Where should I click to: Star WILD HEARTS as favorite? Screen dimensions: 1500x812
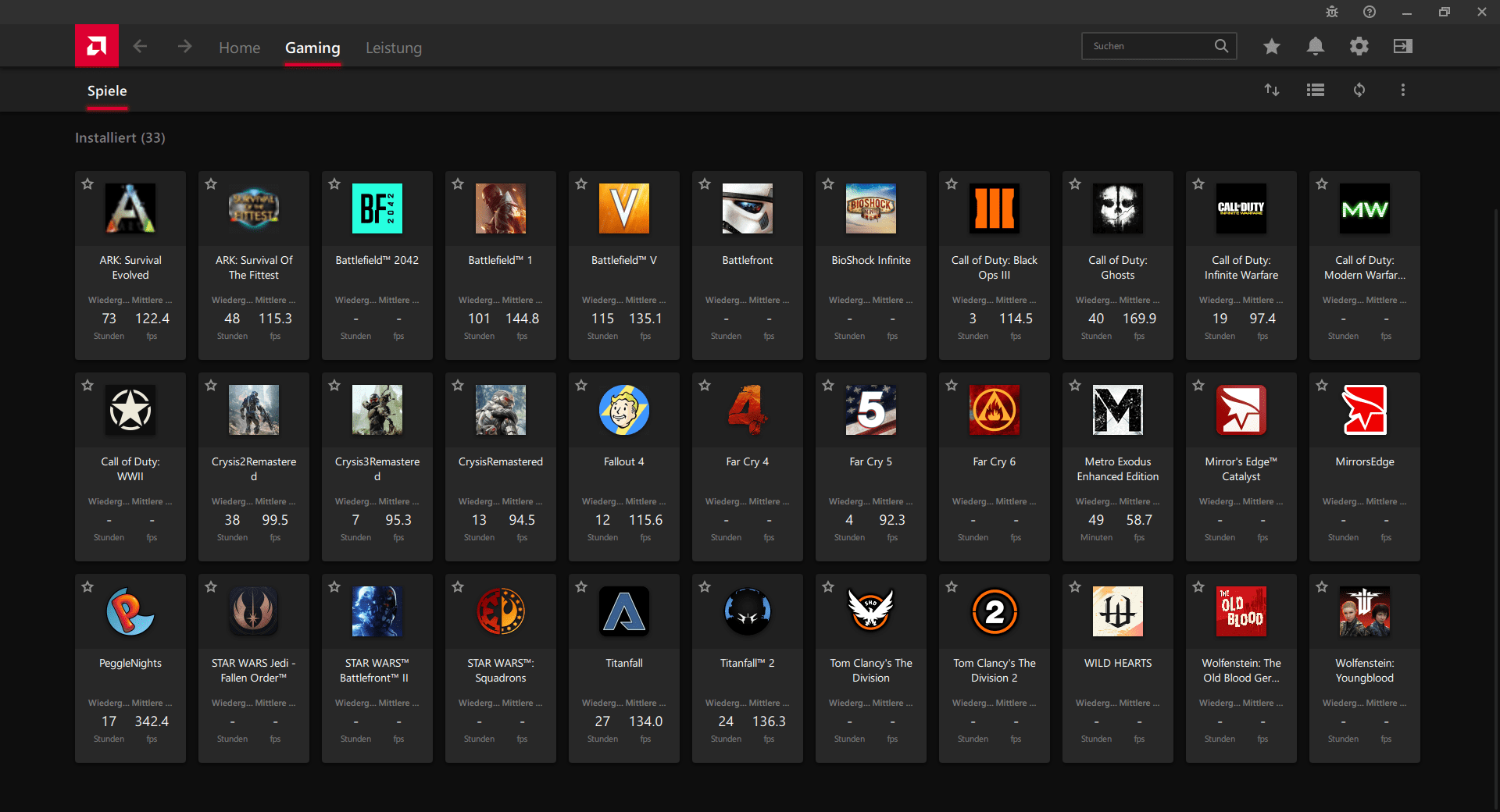click(1075, 587)
